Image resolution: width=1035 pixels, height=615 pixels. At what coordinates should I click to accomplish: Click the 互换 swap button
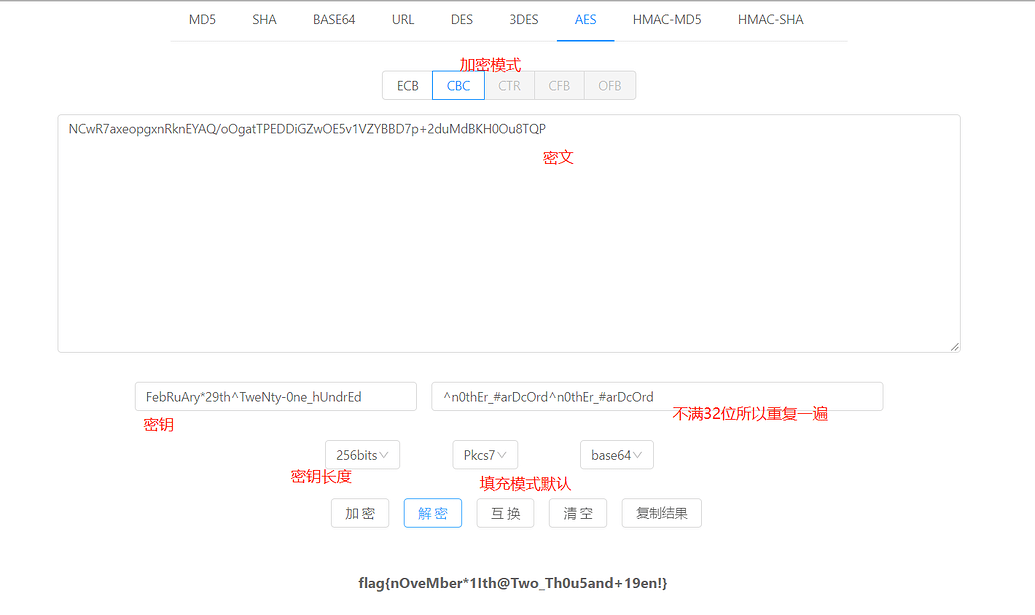(x=506, y=513)
